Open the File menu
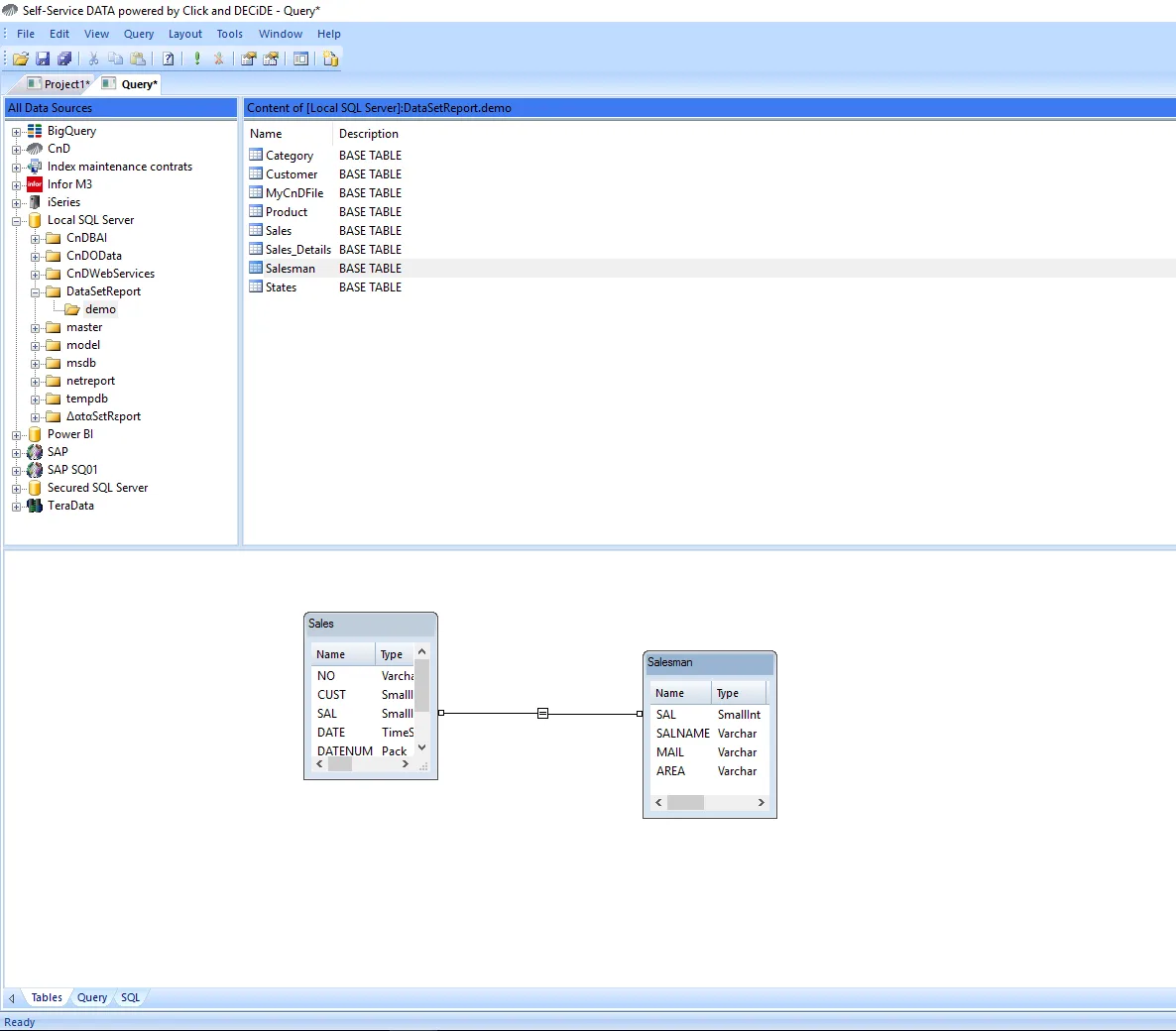The width and height of the screenshot is (1176, 1031). tap(26, 34)
